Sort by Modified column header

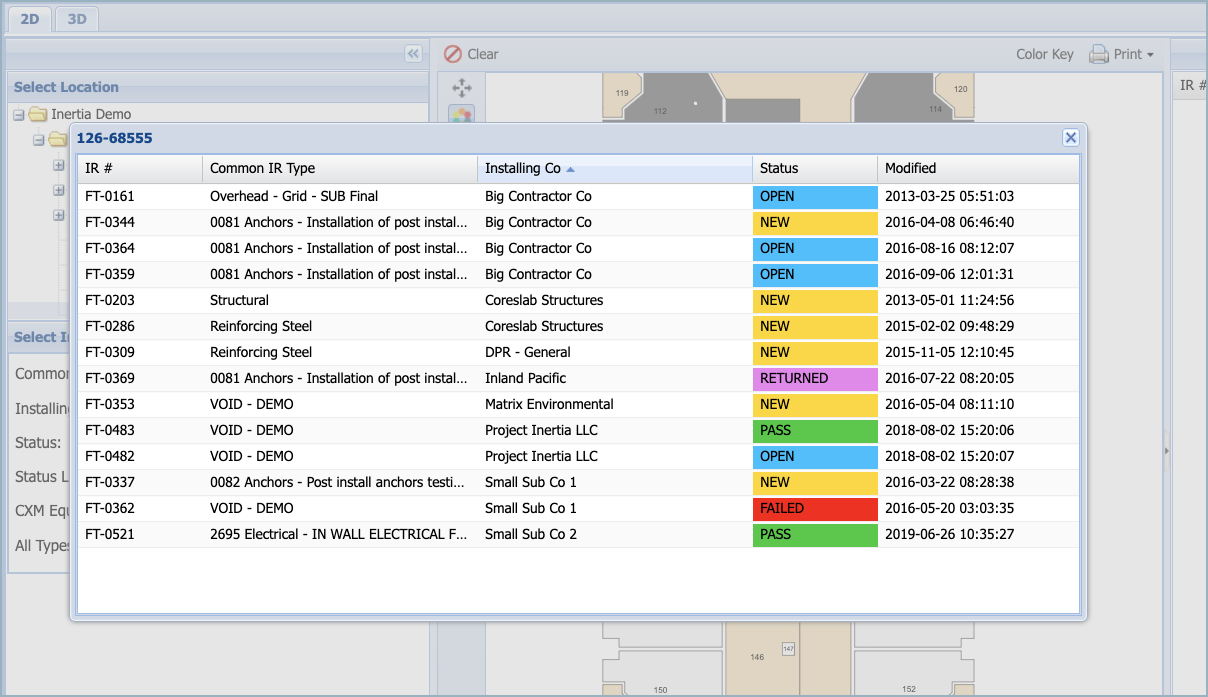click(978, 168)
